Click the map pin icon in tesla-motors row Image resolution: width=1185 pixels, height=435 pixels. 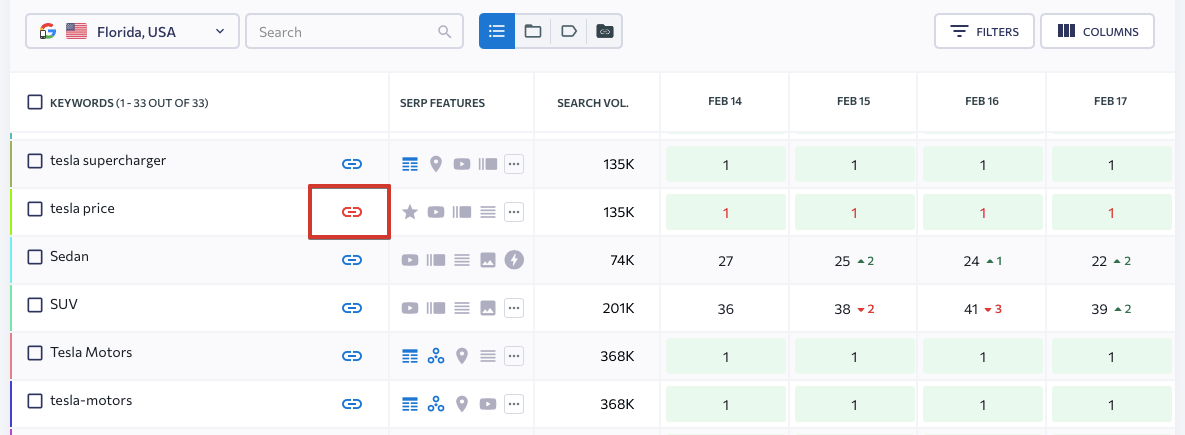pyautogui.click(x=462, y=404)
